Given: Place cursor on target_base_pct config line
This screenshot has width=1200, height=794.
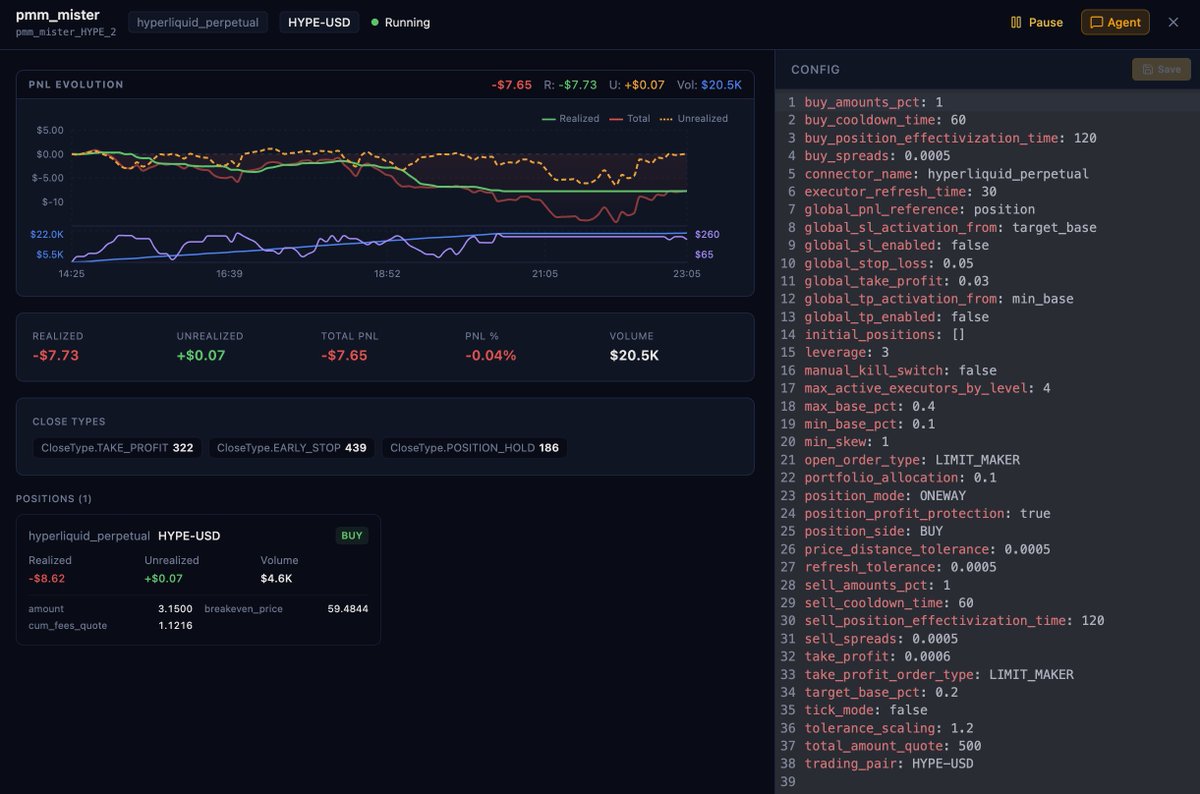Looking at the screenshot, I should point(881,693).
